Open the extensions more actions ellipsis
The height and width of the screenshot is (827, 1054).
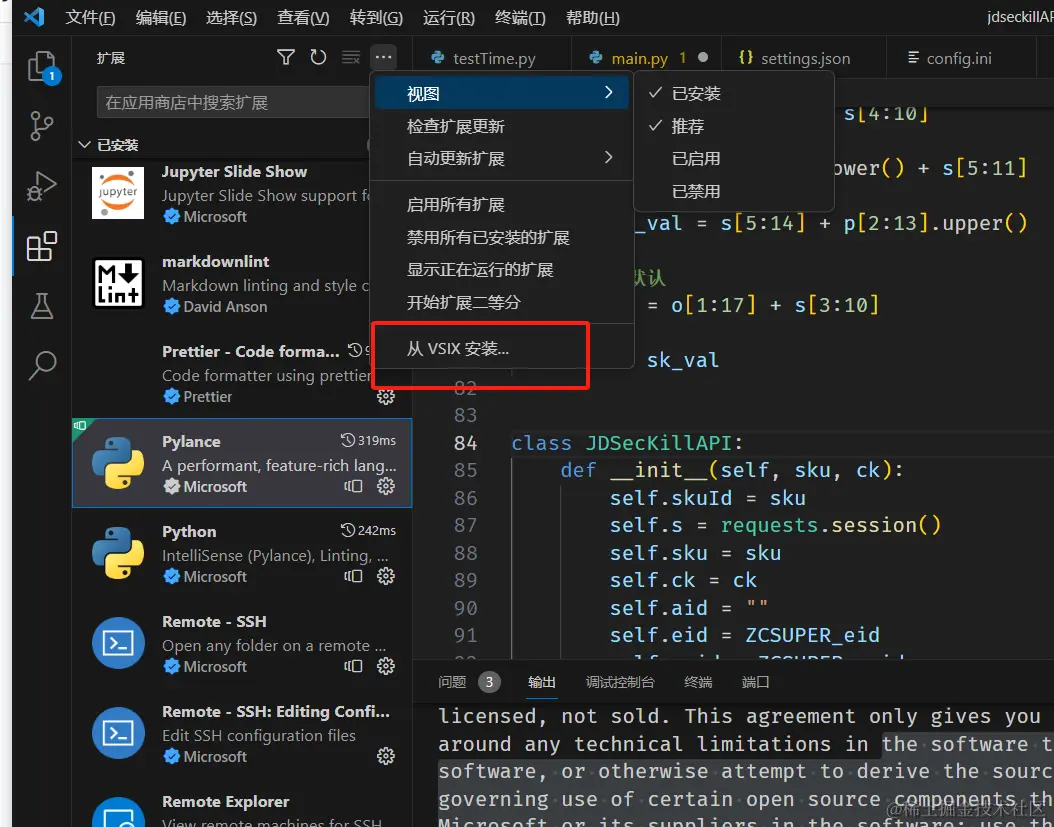(x=383, y=57)
